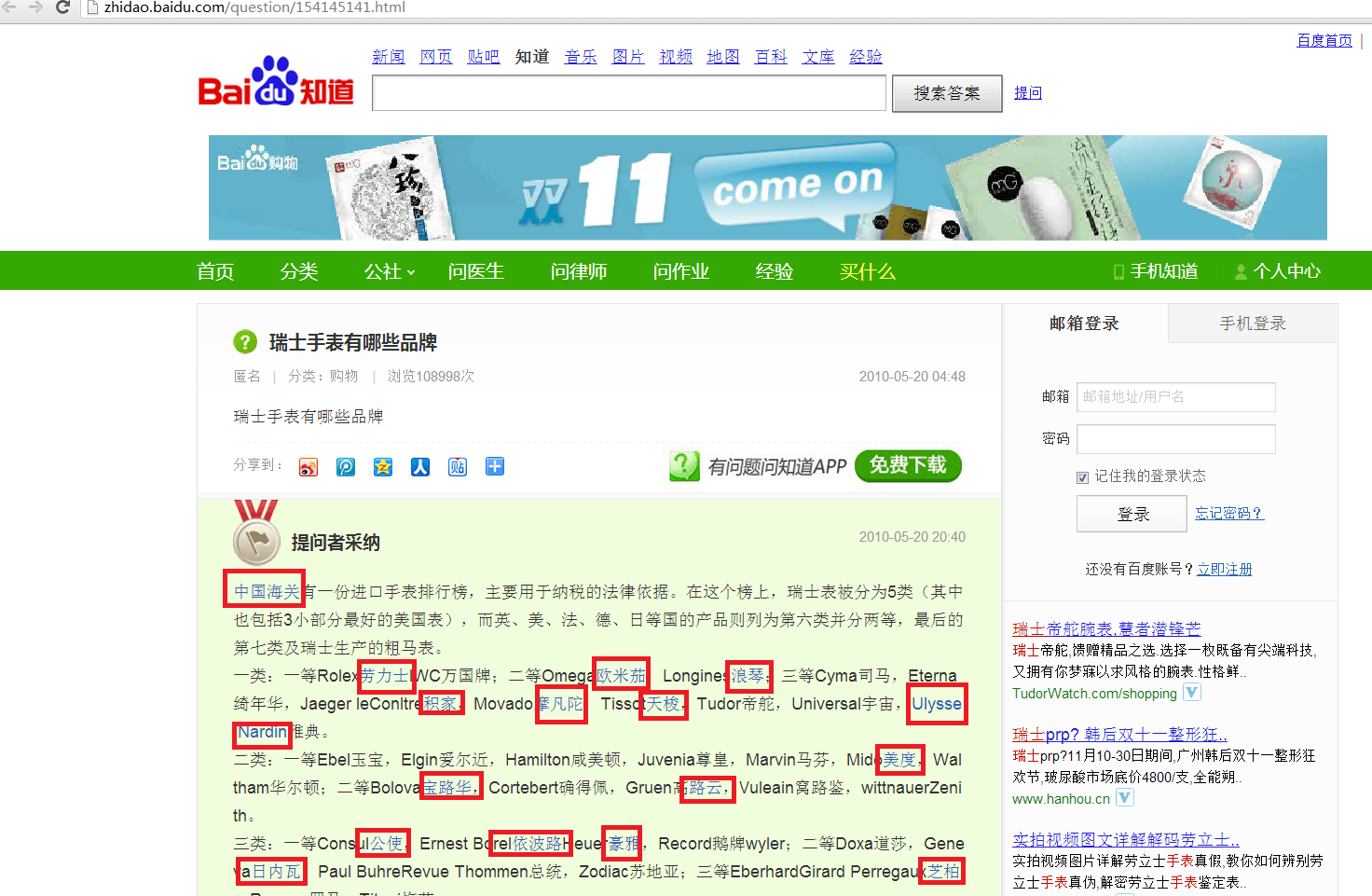Open 立即注册 registration link
The height and width of the screenshot is (896, 1372).
1224,570
